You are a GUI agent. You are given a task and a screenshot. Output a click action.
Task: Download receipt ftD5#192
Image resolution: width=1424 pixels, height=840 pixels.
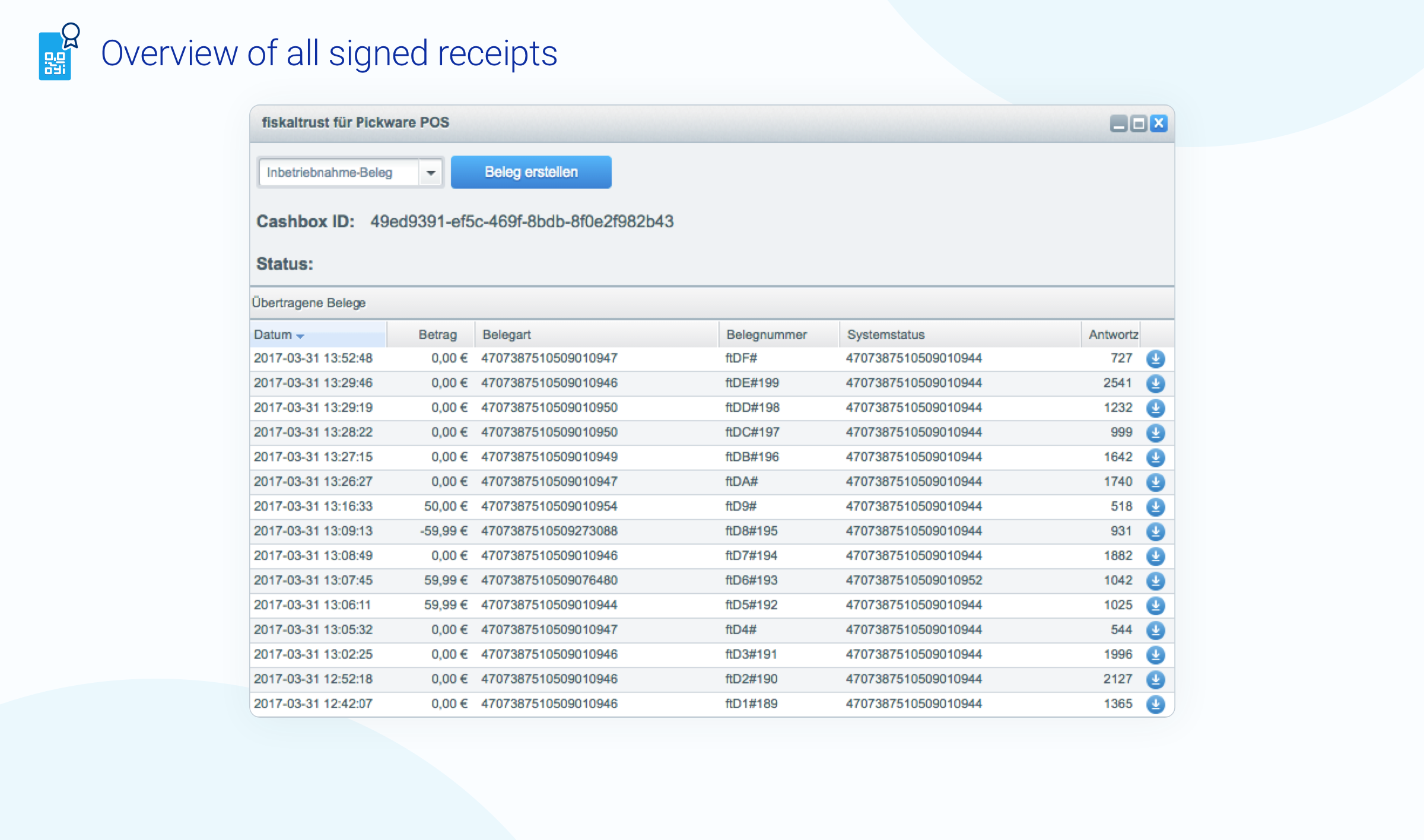click(1155, 606)
